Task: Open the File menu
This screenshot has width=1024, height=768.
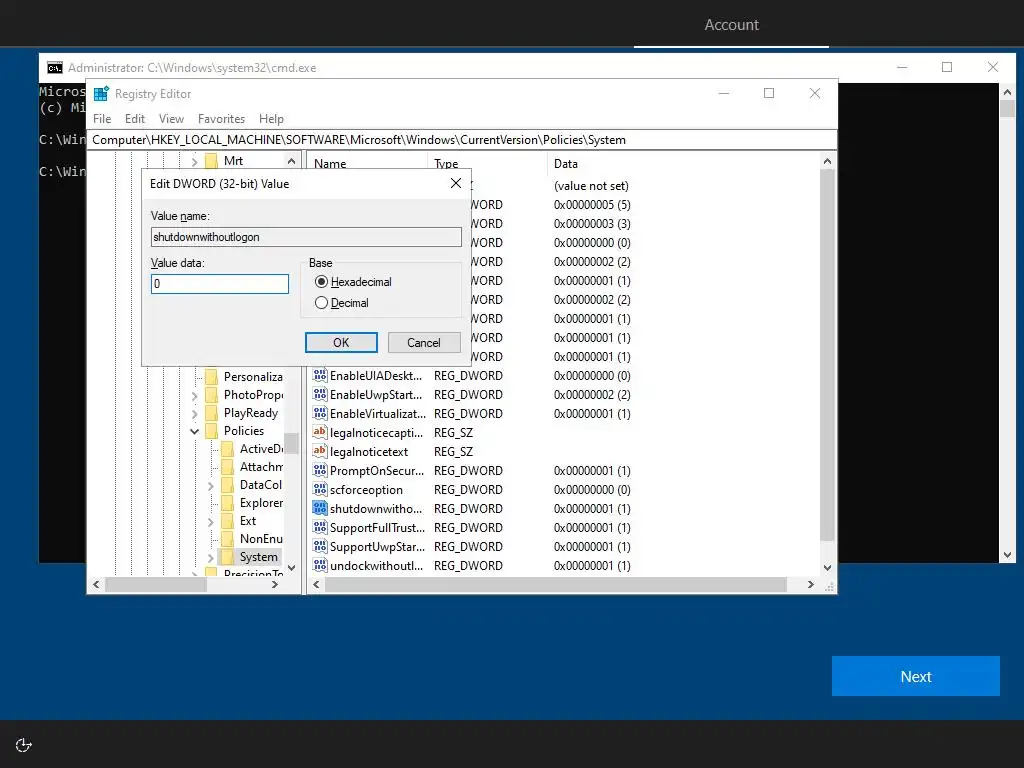Action: tap(102, 119)
